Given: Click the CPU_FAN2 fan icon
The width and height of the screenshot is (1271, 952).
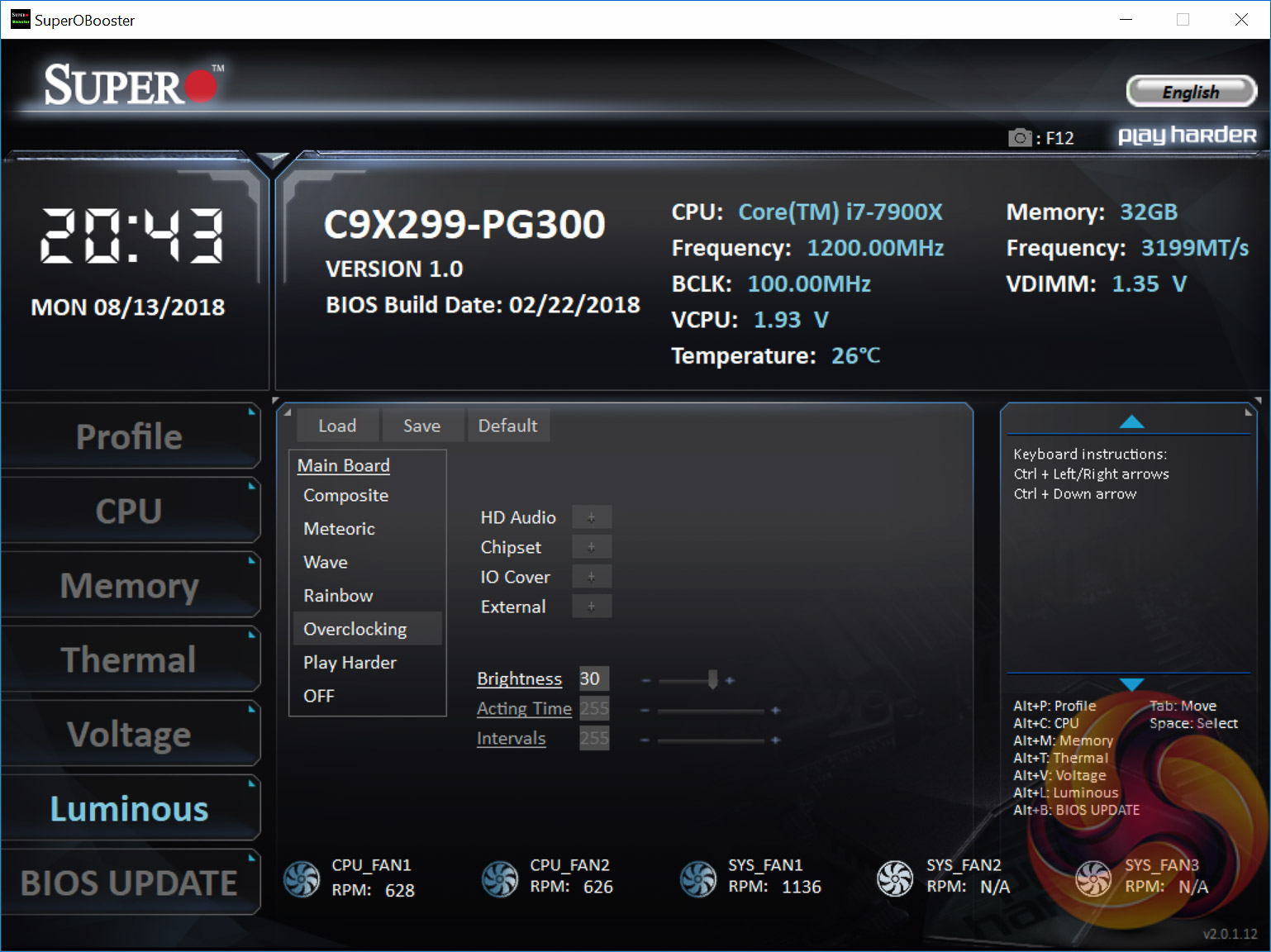Looking at the screenshot, I should [500, 879].
